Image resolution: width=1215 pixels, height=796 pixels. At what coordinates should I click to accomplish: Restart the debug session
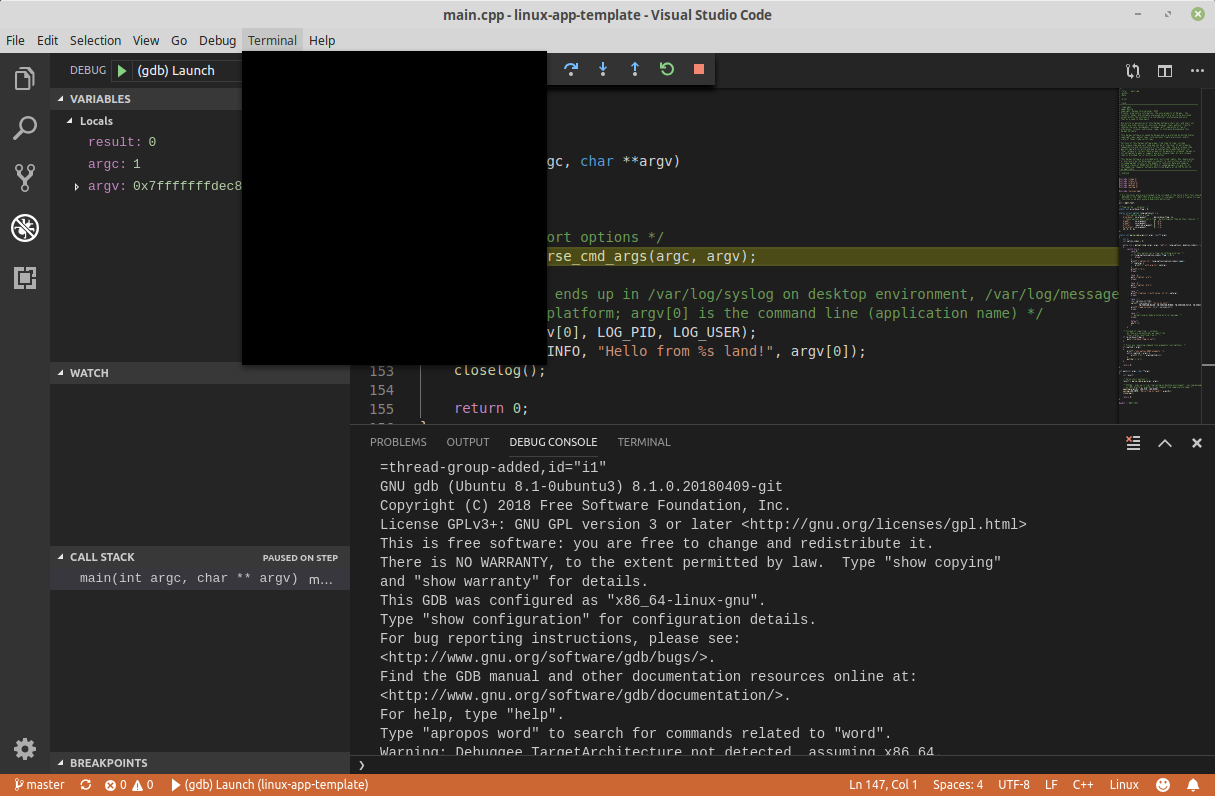[666, 69]
